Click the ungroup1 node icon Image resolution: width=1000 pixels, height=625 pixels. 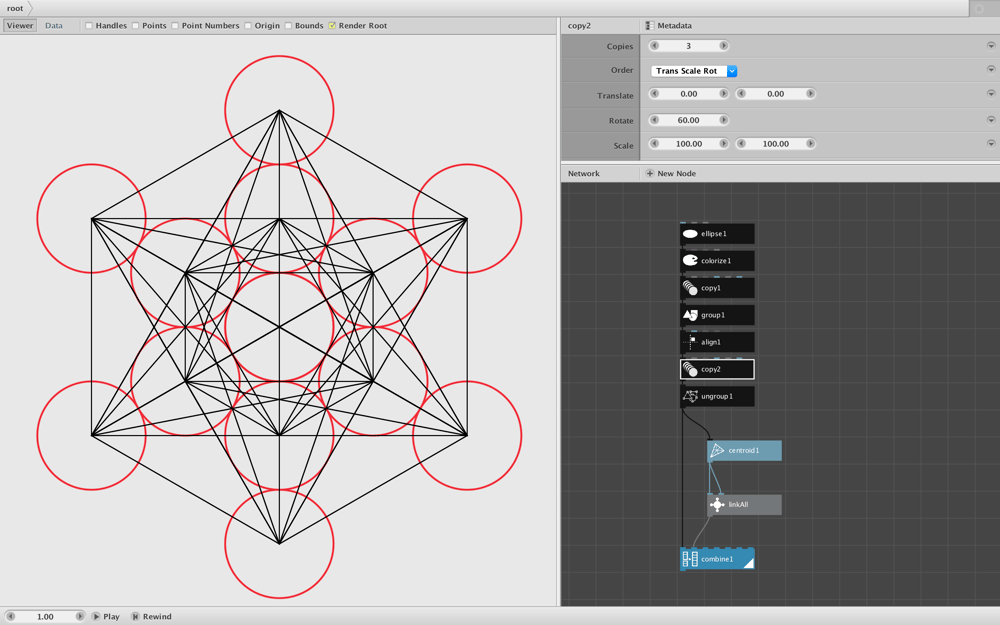pyautogui.click(x=690, y=397)
